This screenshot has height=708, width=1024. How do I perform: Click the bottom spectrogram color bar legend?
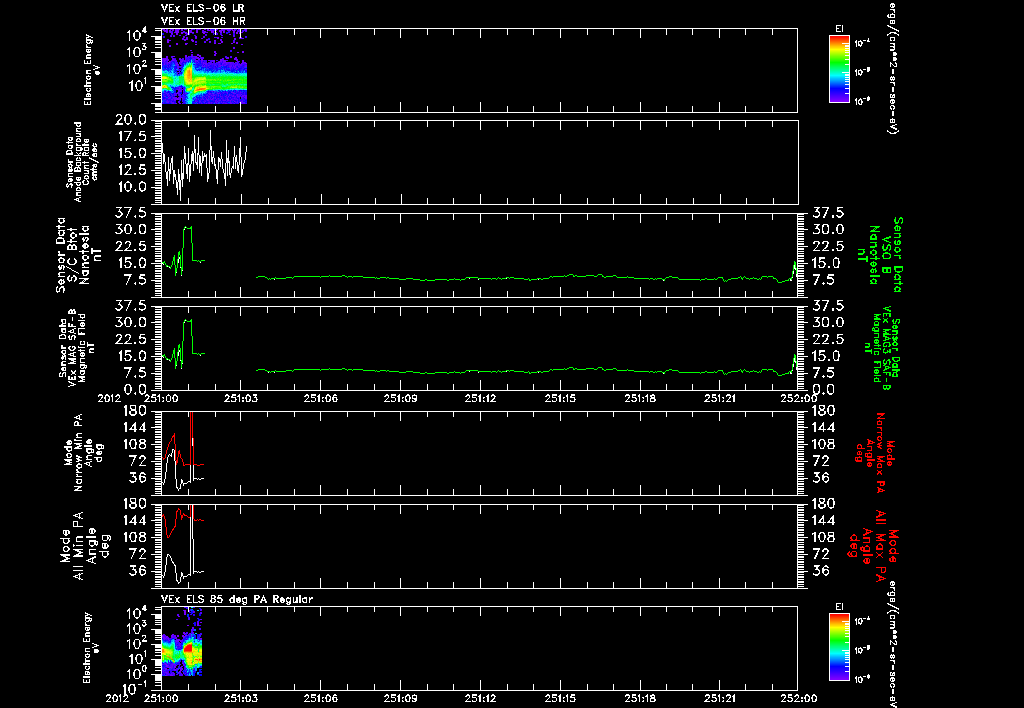click(x=839, y=647)
